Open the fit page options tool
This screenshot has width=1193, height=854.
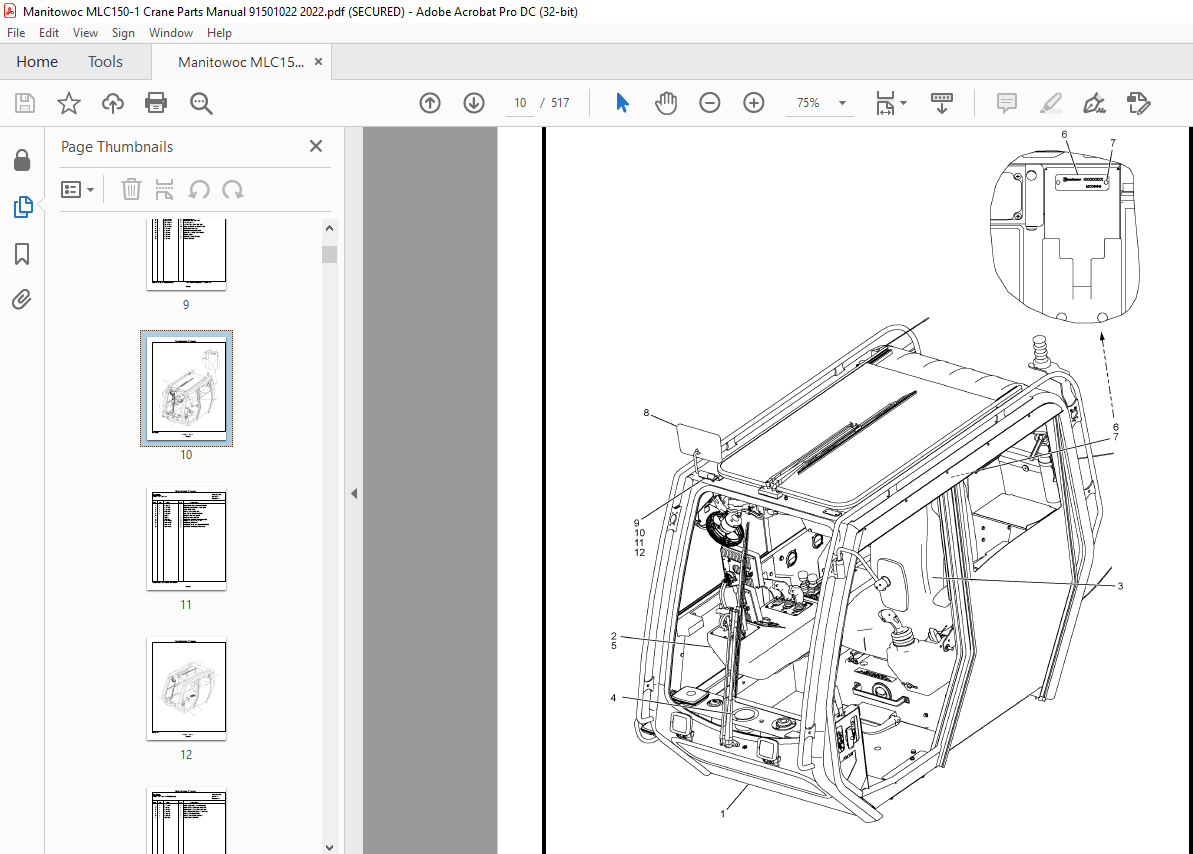[x=885, y=103]
